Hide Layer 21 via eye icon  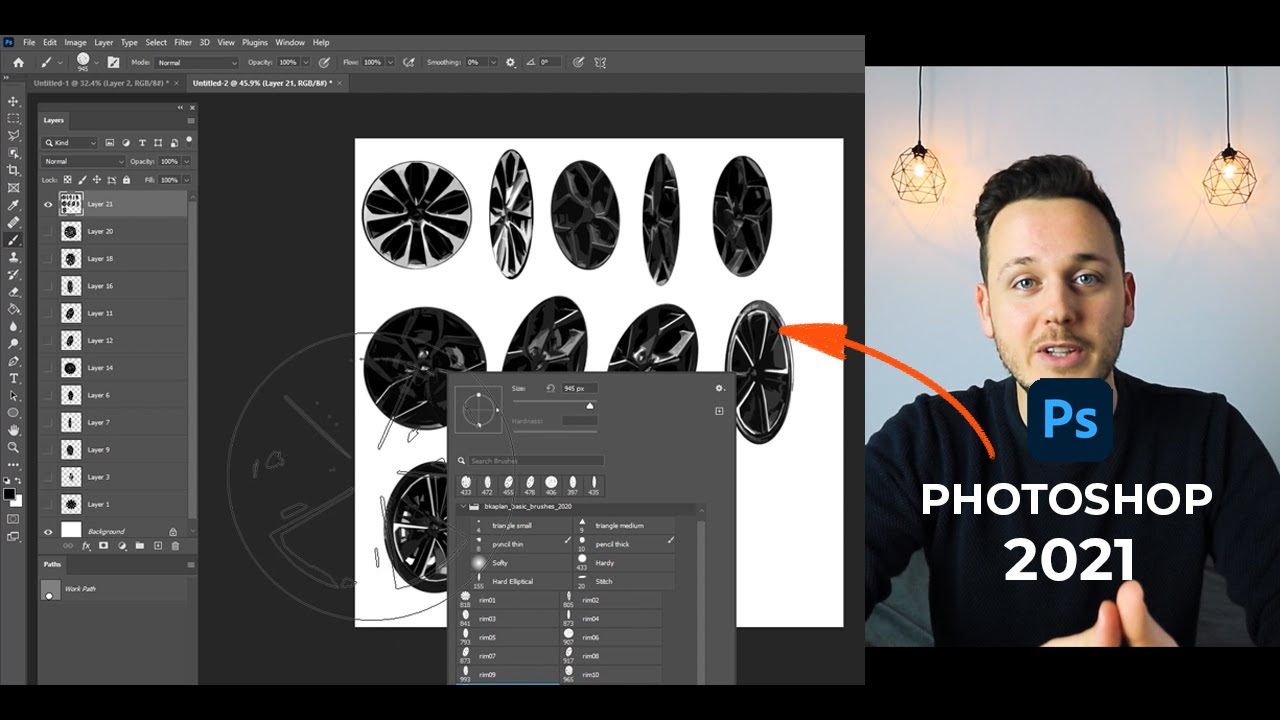click(47, 204)
